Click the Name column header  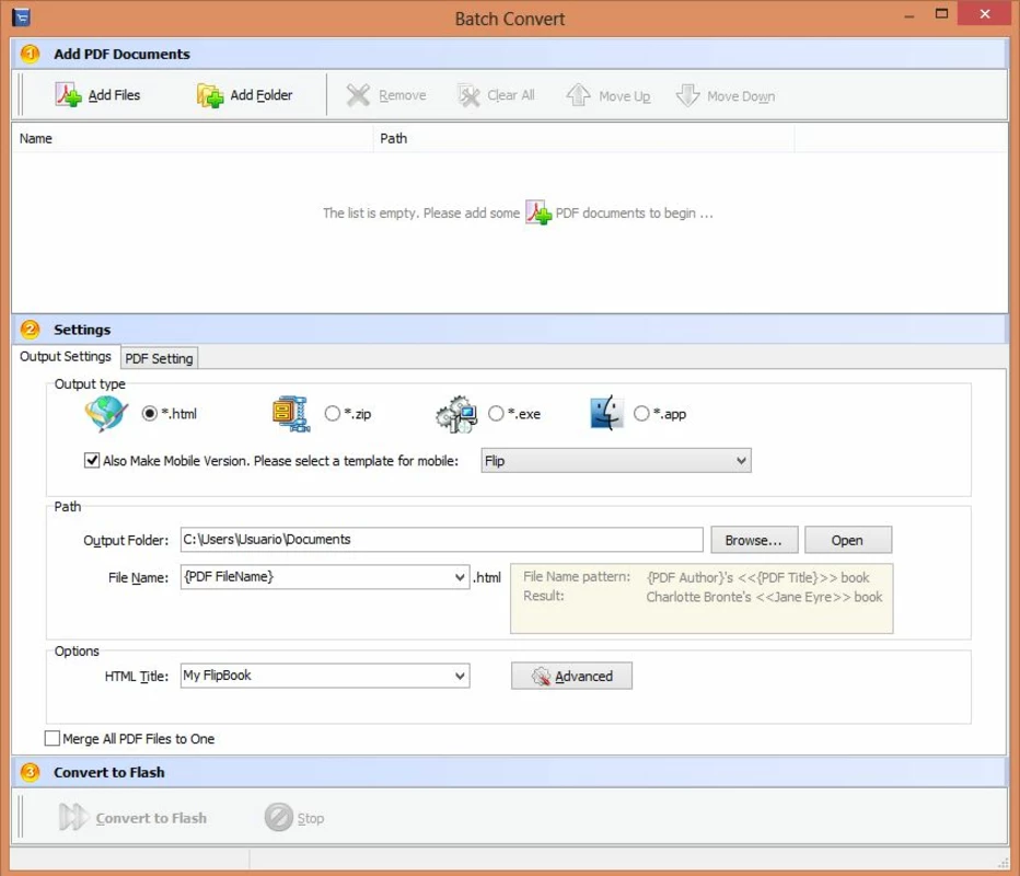tap(192, 138)
